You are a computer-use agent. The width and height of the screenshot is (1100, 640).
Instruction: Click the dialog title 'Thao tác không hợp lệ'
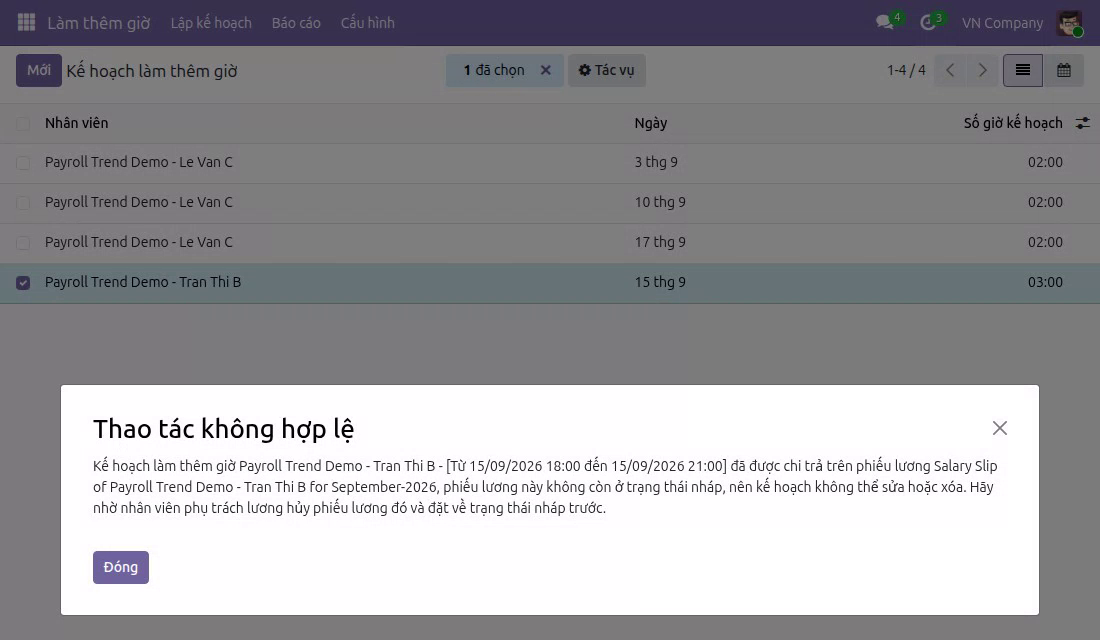(x=224, y=429)
